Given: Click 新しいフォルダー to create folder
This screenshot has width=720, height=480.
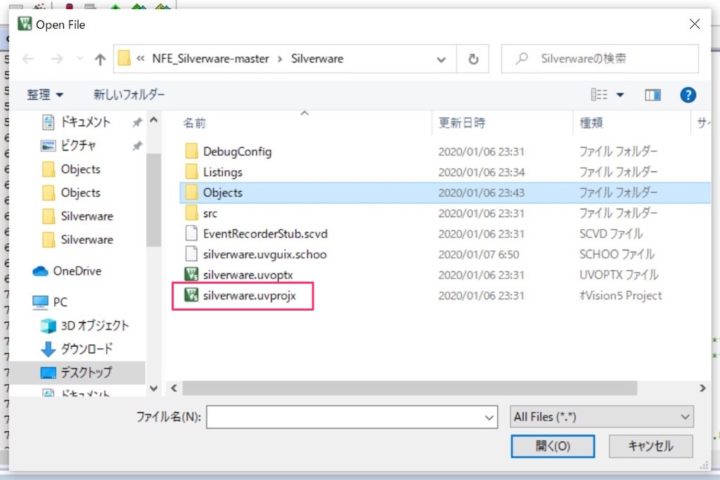Looking at the screenshot, I should [x=129, y=95].
